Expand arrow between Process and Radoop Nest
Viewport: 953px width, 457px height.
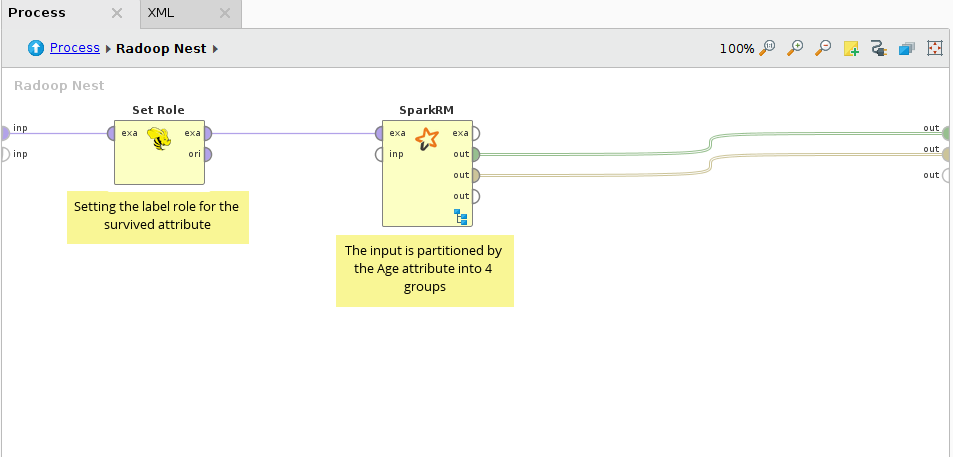(108, 48)
